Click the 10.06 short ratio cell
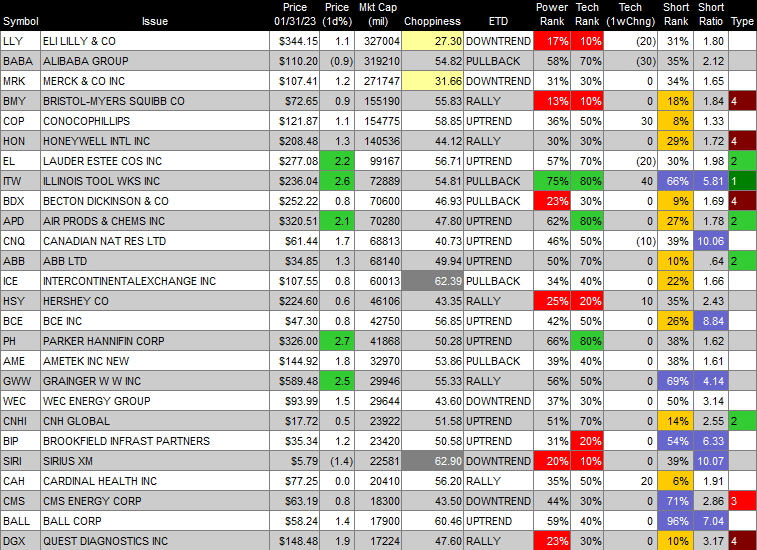This screenshot has width=757, height=550. click(x=711, y=241)
